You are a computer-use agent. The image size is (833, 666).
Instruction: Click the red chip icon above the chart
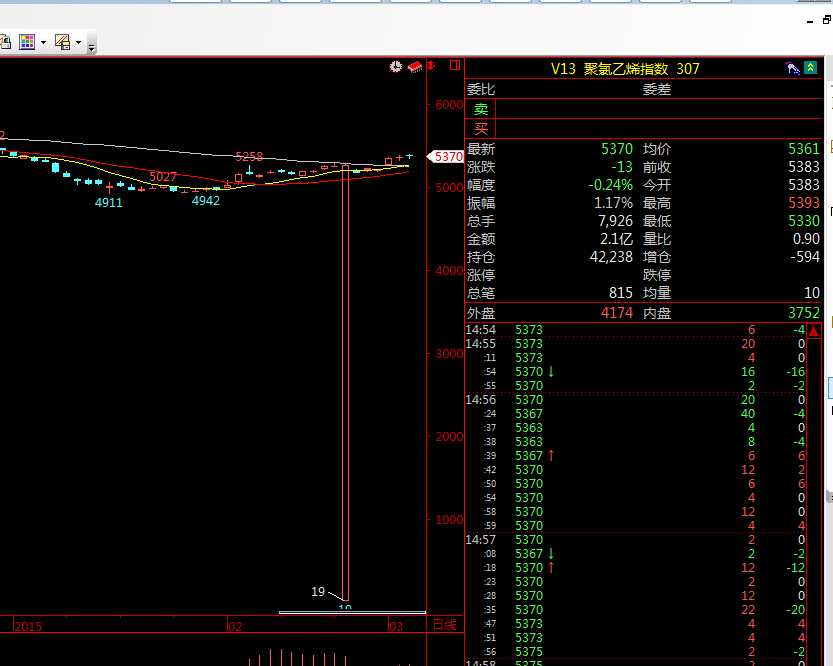[x=414, y=66]
